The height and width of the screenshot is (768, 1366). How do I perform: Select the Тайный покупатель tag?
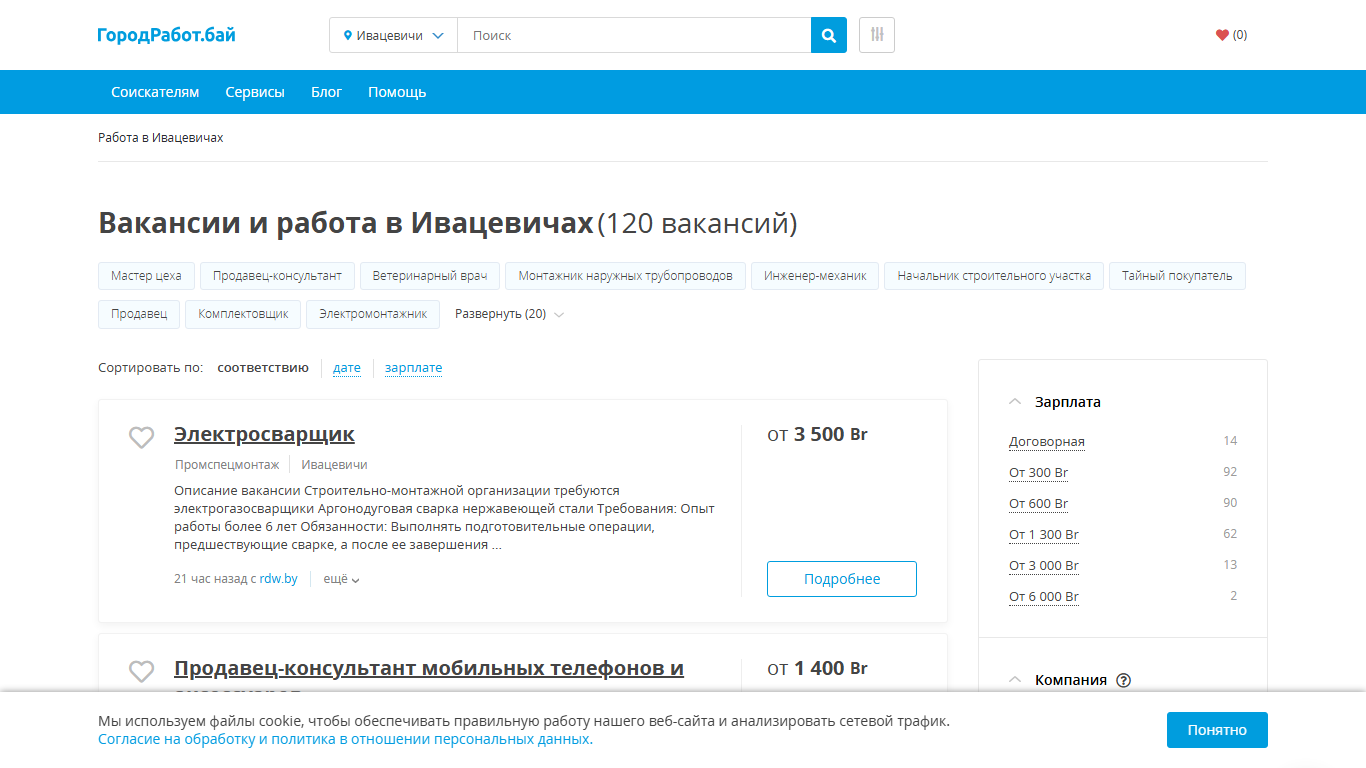[1177, 276]
